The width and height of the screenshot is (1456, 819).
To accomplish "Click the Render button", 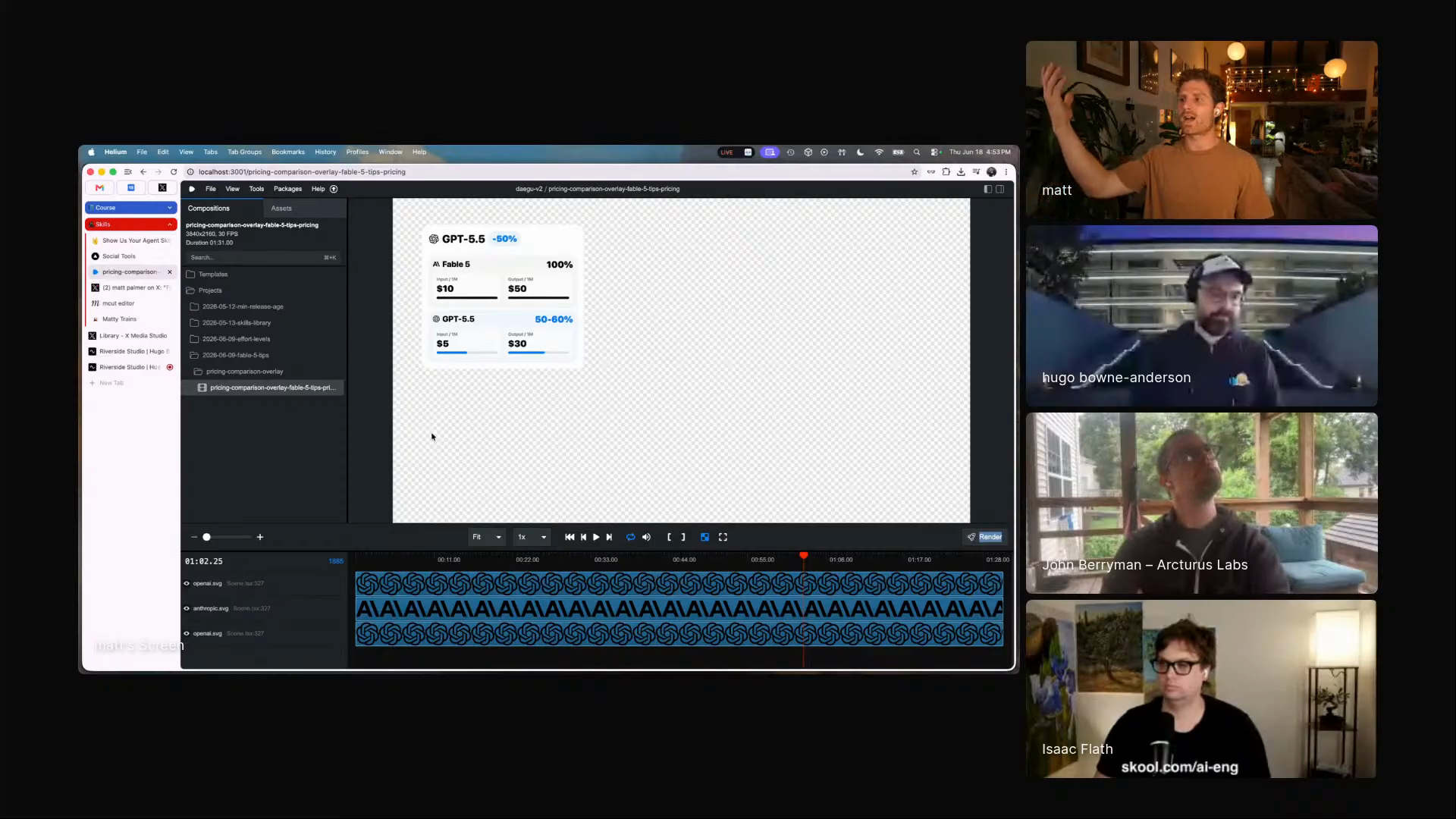I will pyautogui.click(x=985, y=537).
